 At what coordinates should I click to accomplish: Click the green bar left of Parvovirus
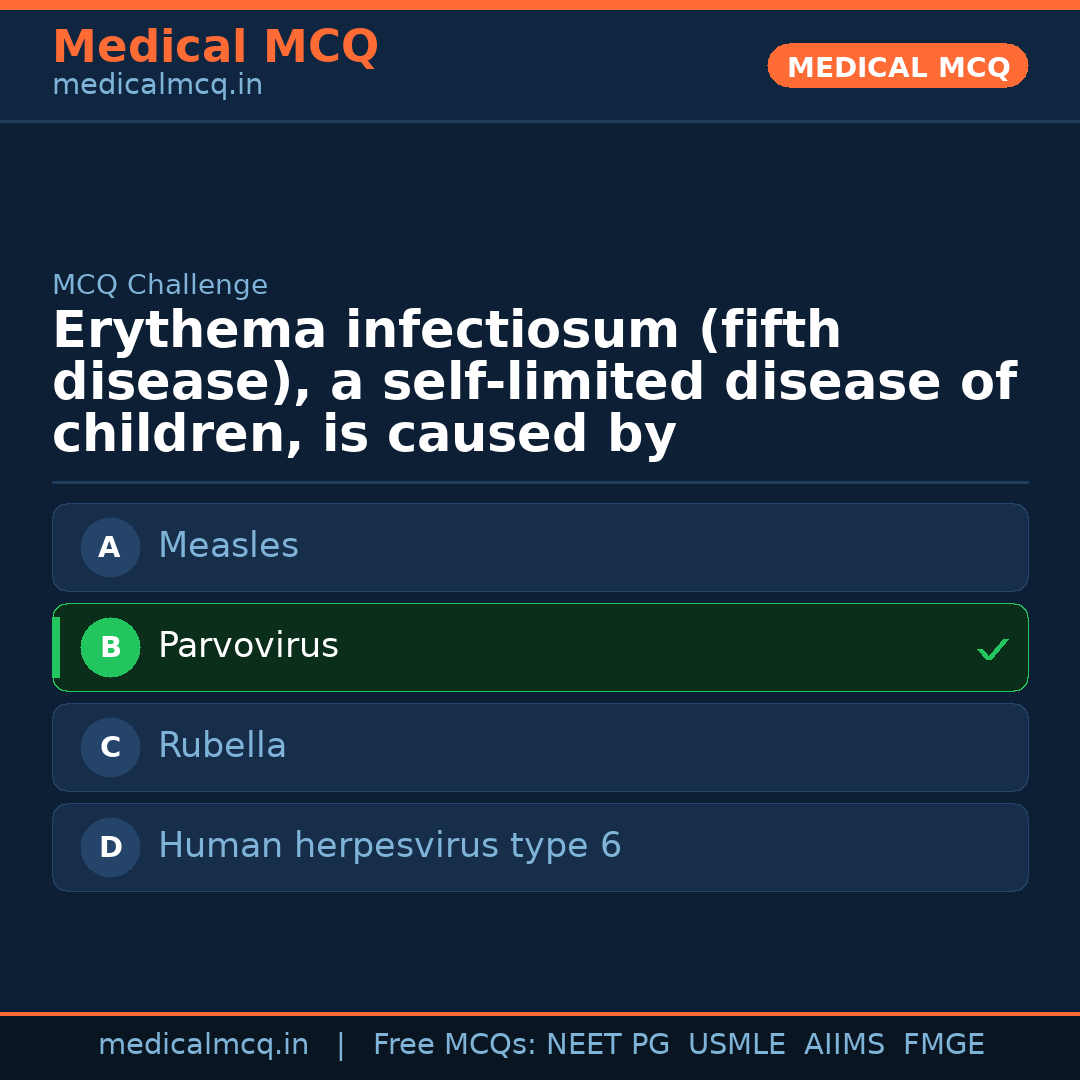pyautogui.click(x=56, y=647)
